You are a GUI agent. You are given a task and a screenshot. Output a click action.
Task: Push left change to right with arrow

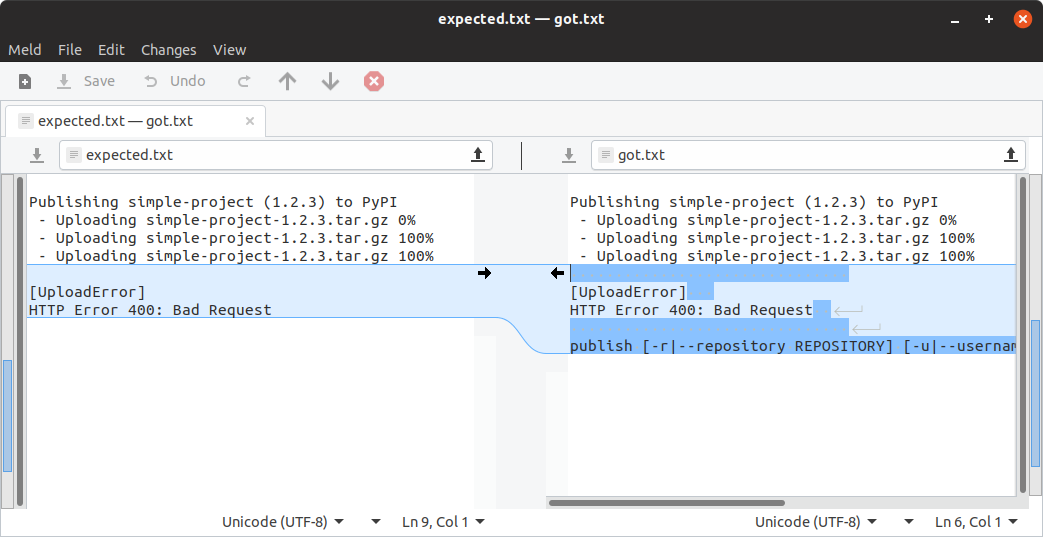pyautogui.click(x=484, y=273)
